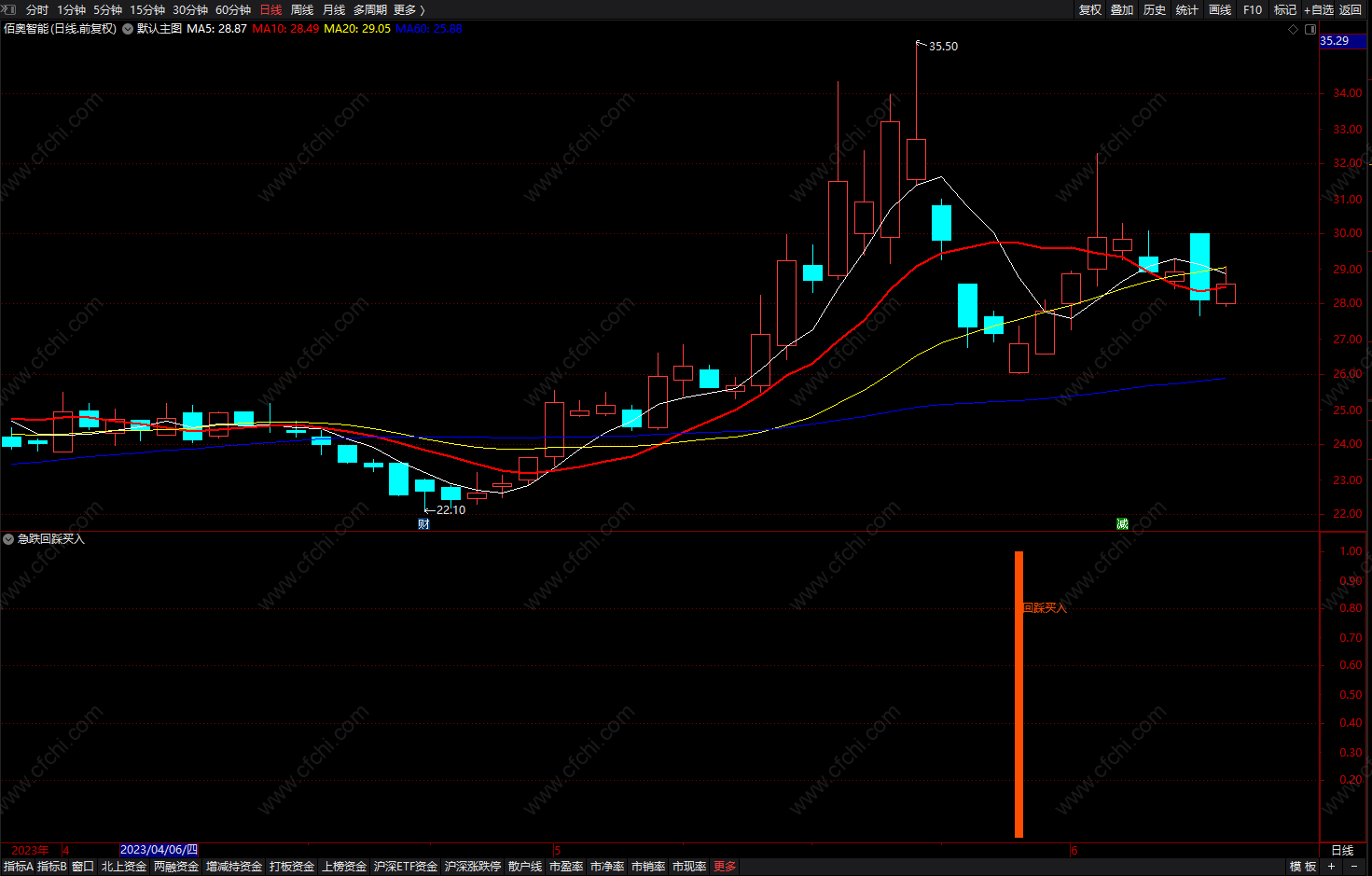The height and width of the screenshot is (876, 1372).
Task: Expand 更多 indicators in bottom bar
Action: point(725,867)
